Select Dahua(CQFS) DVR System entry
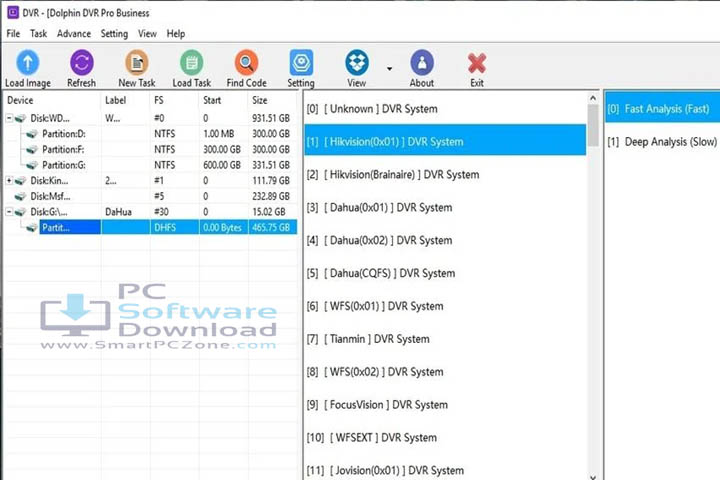Image resolution: width=720 pixels, height=480 pixels. [444, 273]
